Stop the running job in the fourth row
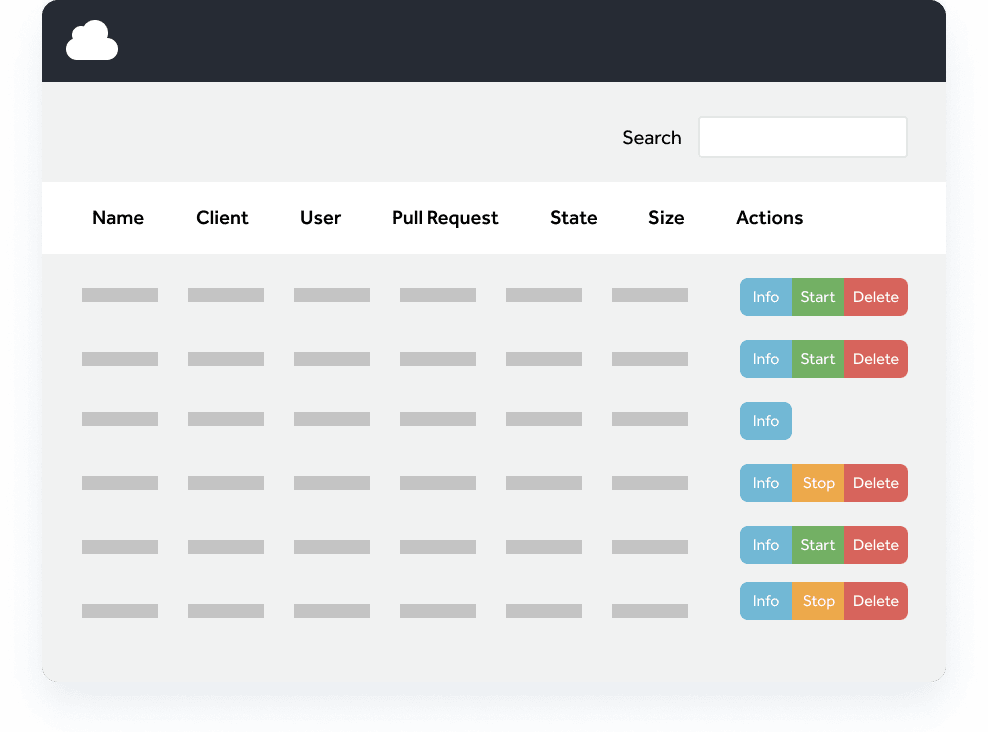 pos(818,482)
